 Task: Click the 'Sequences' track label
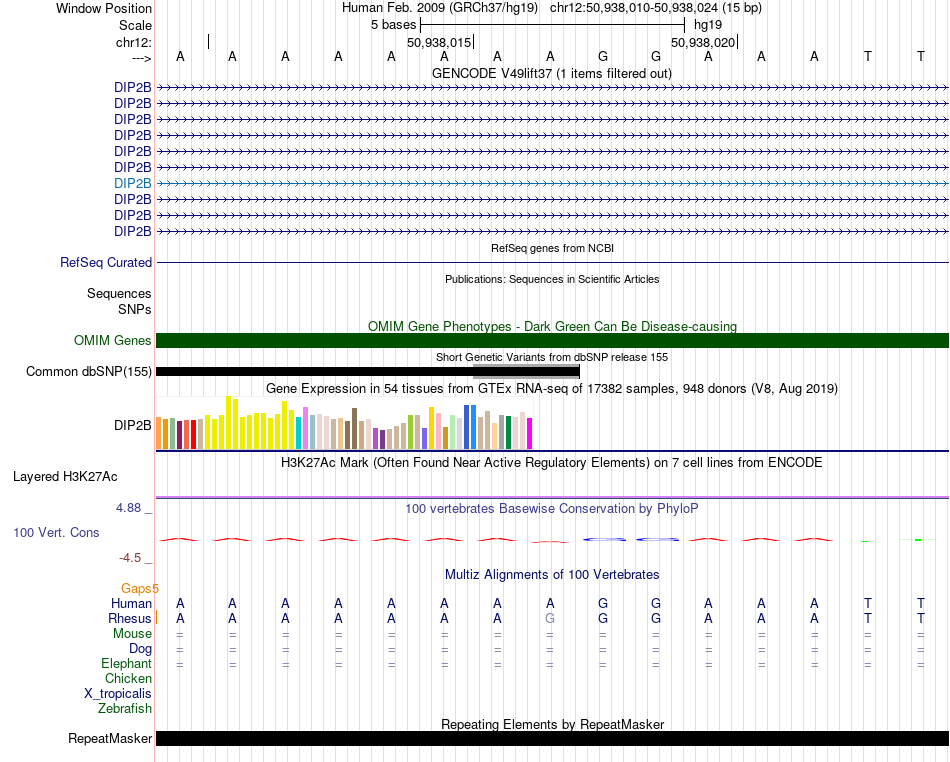(119, 293)
